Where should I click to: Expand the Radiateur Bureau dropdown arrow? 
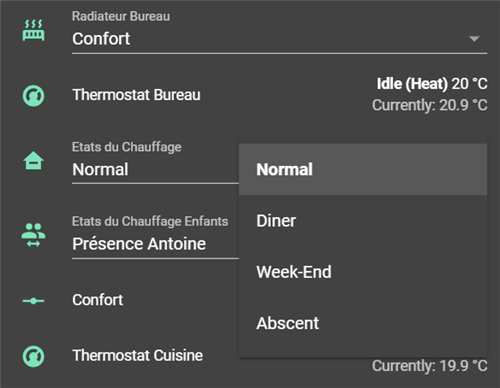(x=474, y=39)
